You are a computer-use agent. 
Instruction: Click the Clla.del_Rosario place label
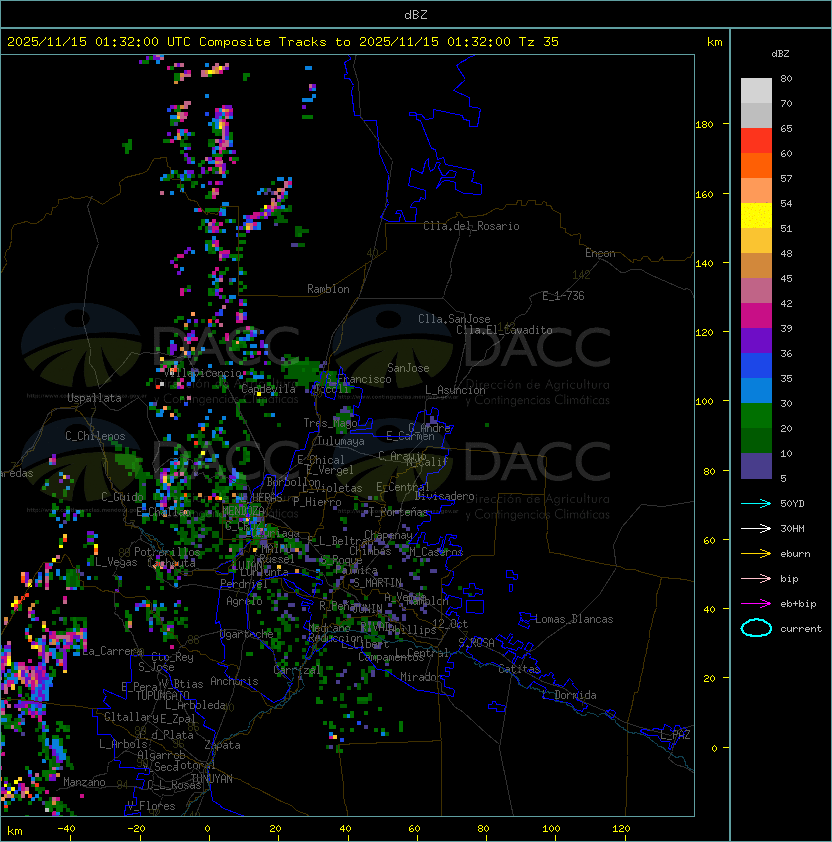tap(471, 226)
